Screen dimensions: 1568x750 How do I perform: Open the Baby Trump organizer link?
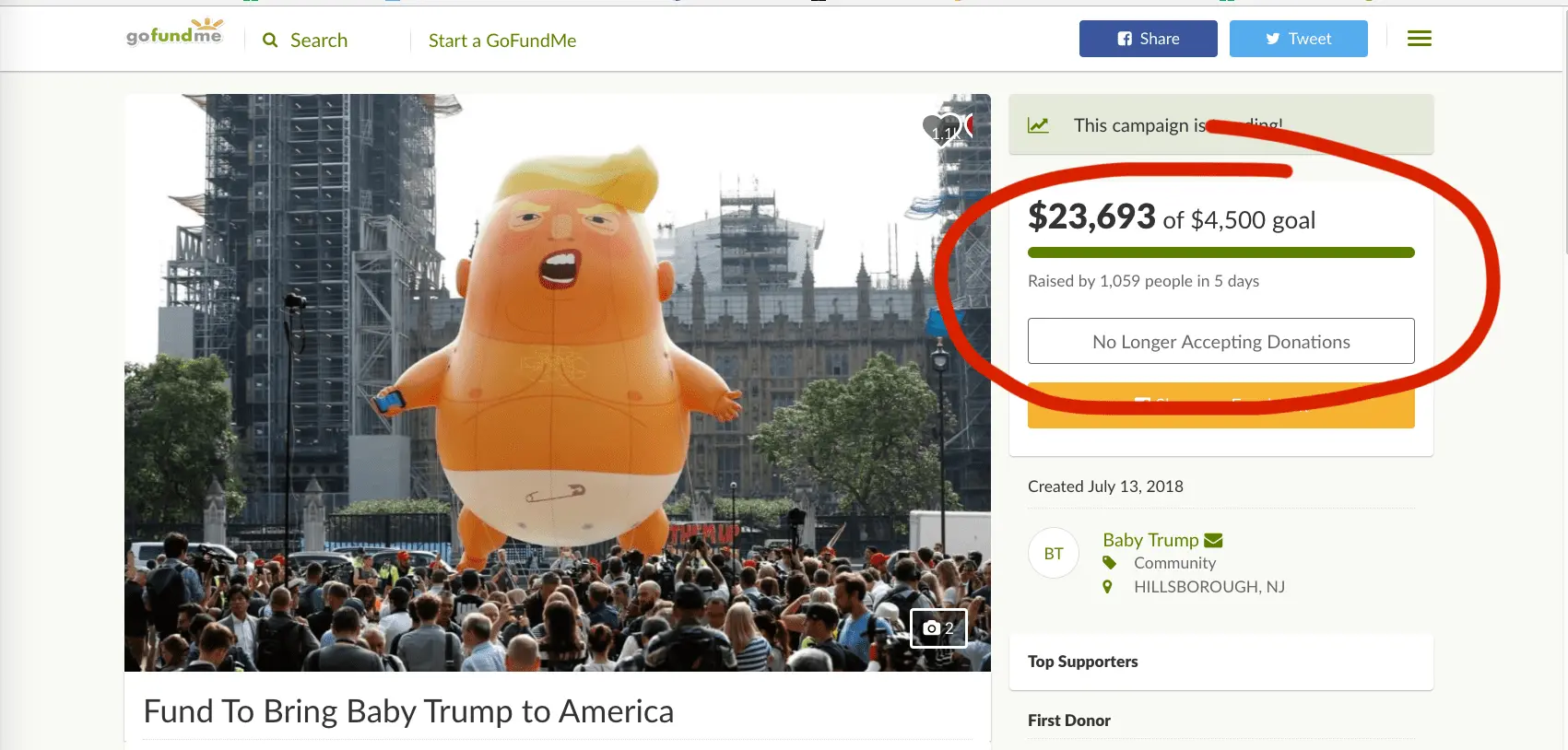tap(1150, 540)
